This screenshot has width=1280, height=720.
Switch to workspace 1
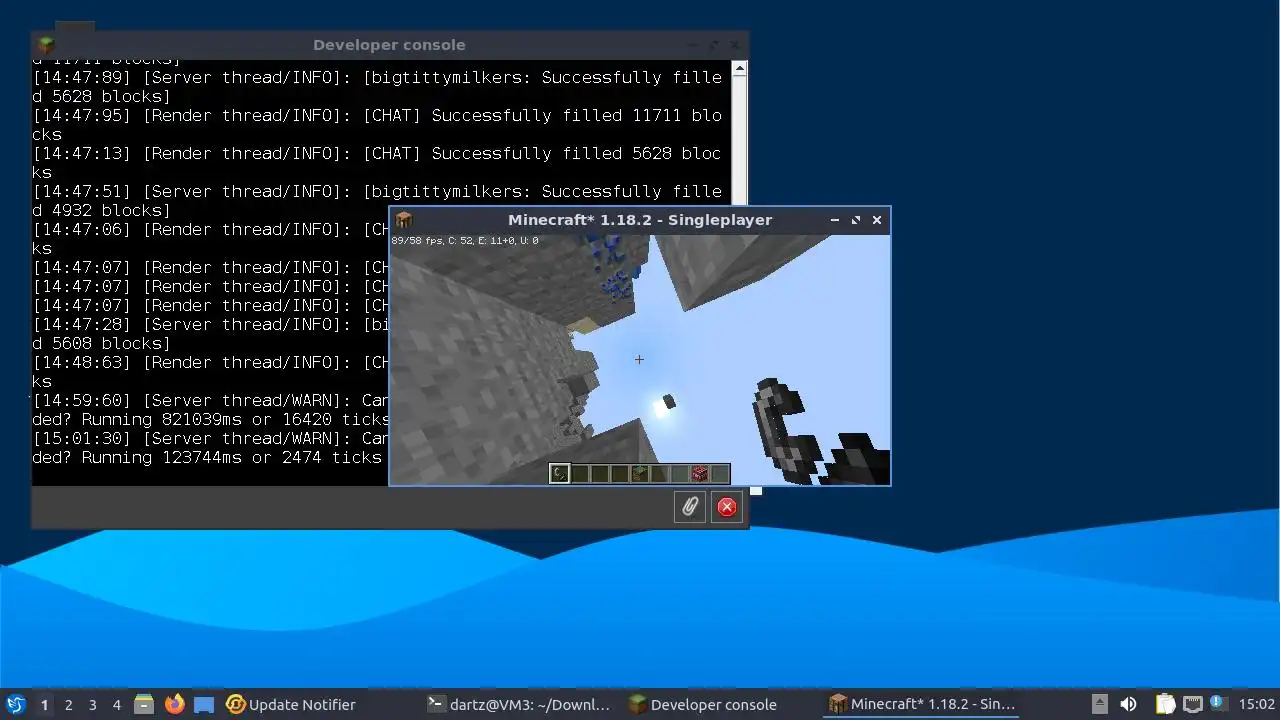[44, 704]
